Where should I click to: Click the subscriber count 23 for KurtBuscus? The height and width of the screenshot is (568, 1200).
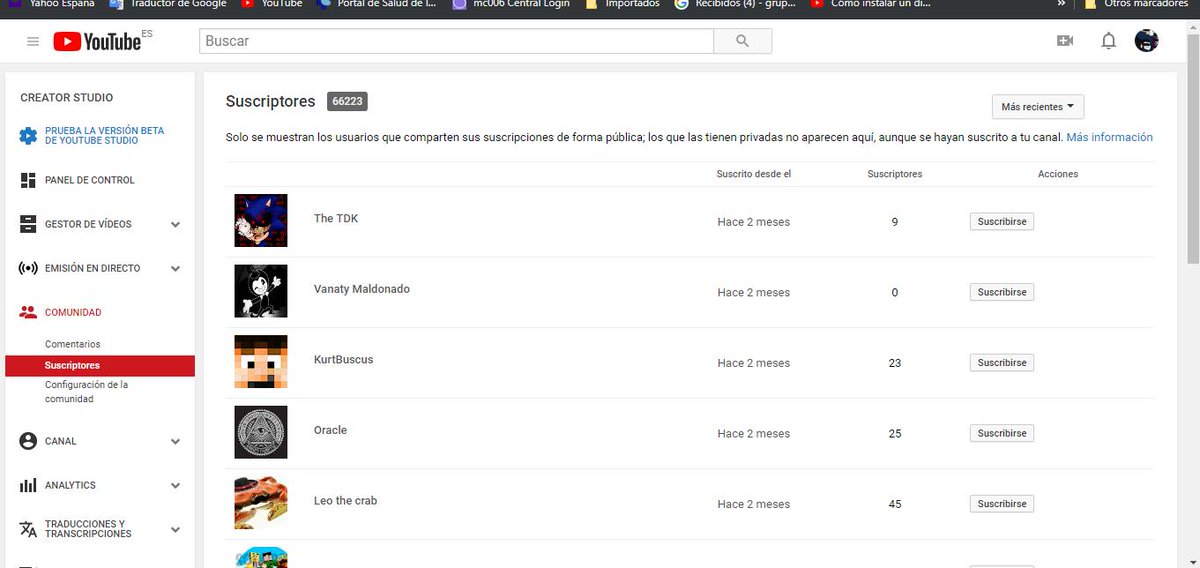click(895, 363)
